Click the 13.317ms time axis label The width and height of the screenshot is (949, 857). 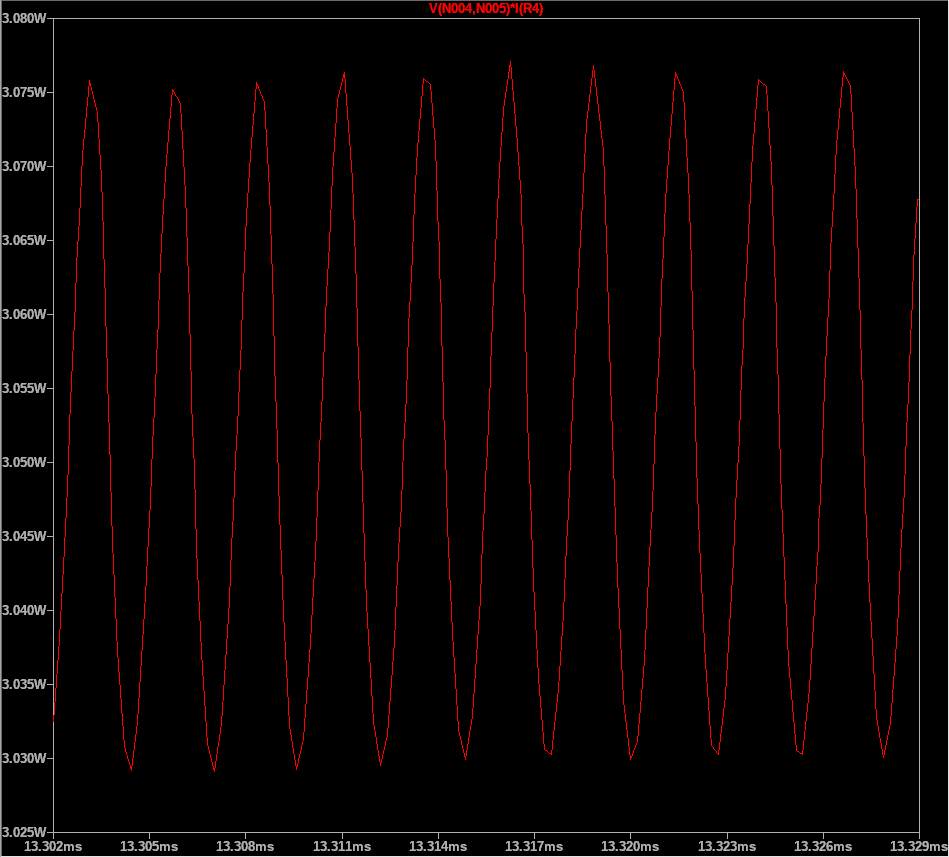(534, 846)
